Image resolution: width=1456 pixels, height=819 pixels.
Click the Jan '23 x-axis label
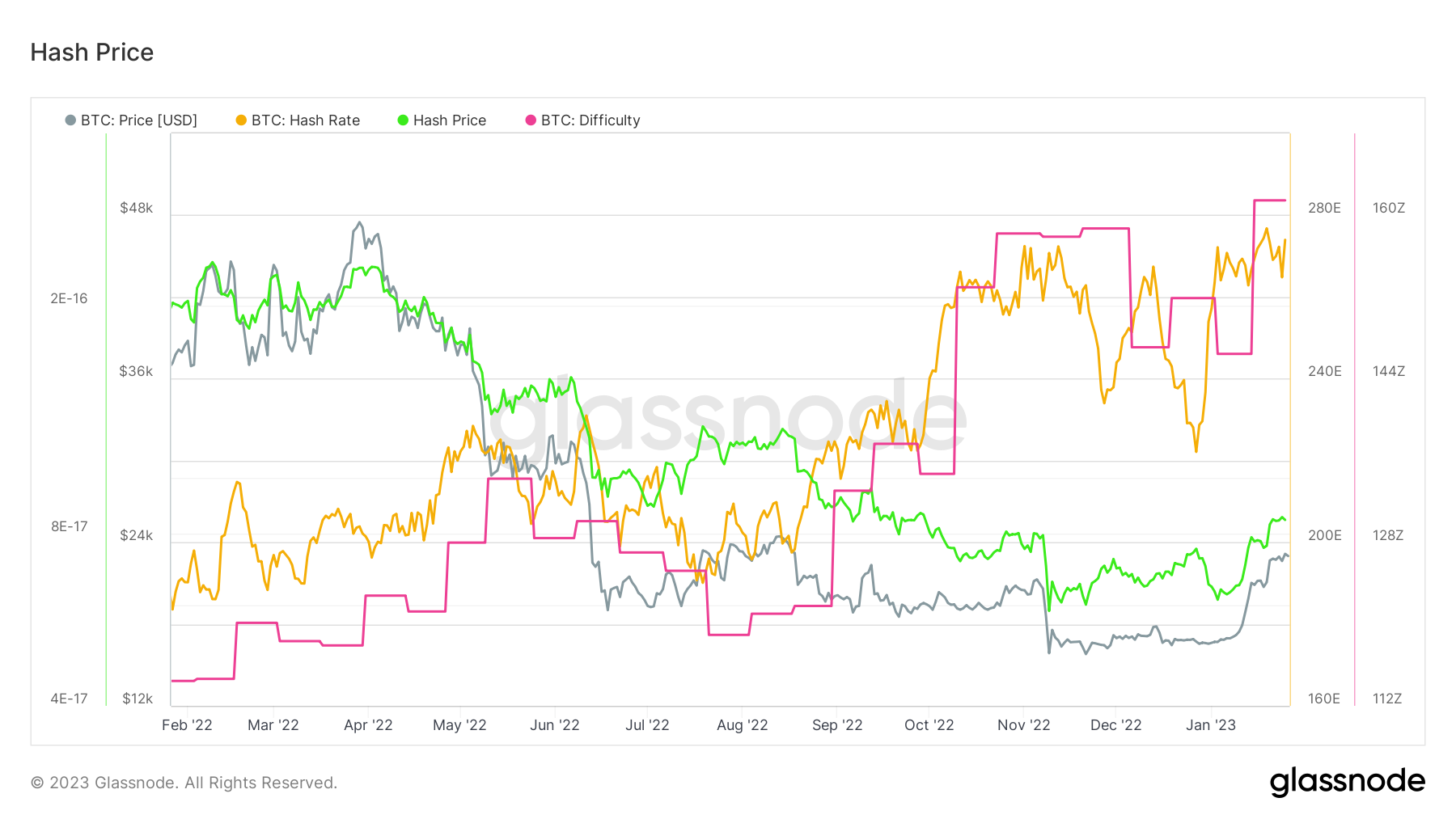point(1210,725)
